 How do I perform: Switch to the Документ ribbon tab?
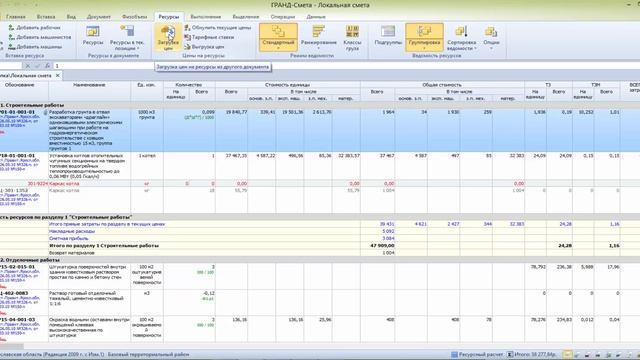pyautogui.click(x=99, y=17)
